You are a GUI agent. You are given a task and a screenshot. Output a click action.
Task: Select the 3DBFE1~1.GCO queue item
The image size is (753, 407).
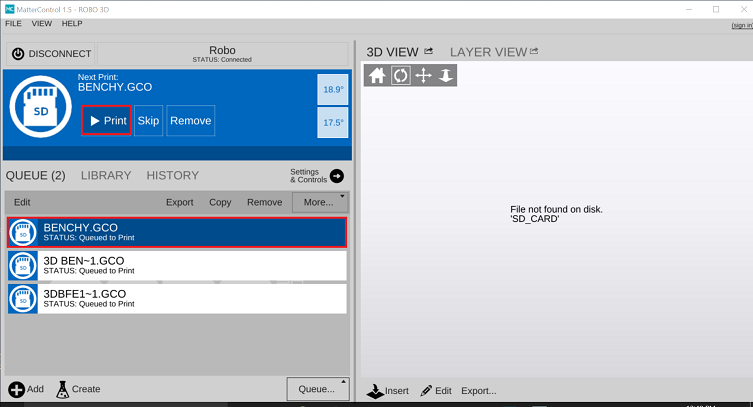[x=177, y=299]
